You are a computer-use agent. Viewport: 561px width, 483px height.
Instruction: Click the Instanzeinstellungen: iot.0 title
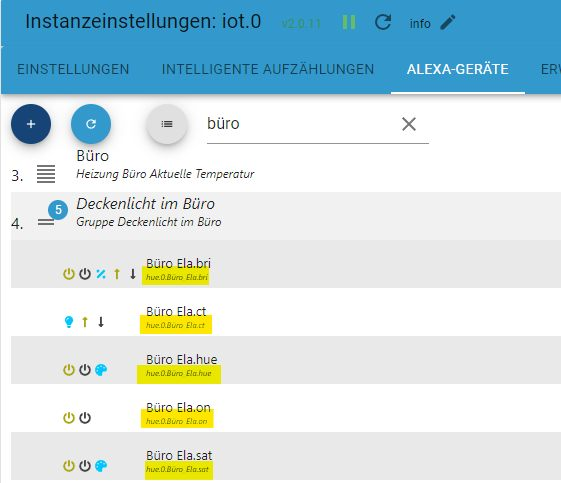click(143, 22)
